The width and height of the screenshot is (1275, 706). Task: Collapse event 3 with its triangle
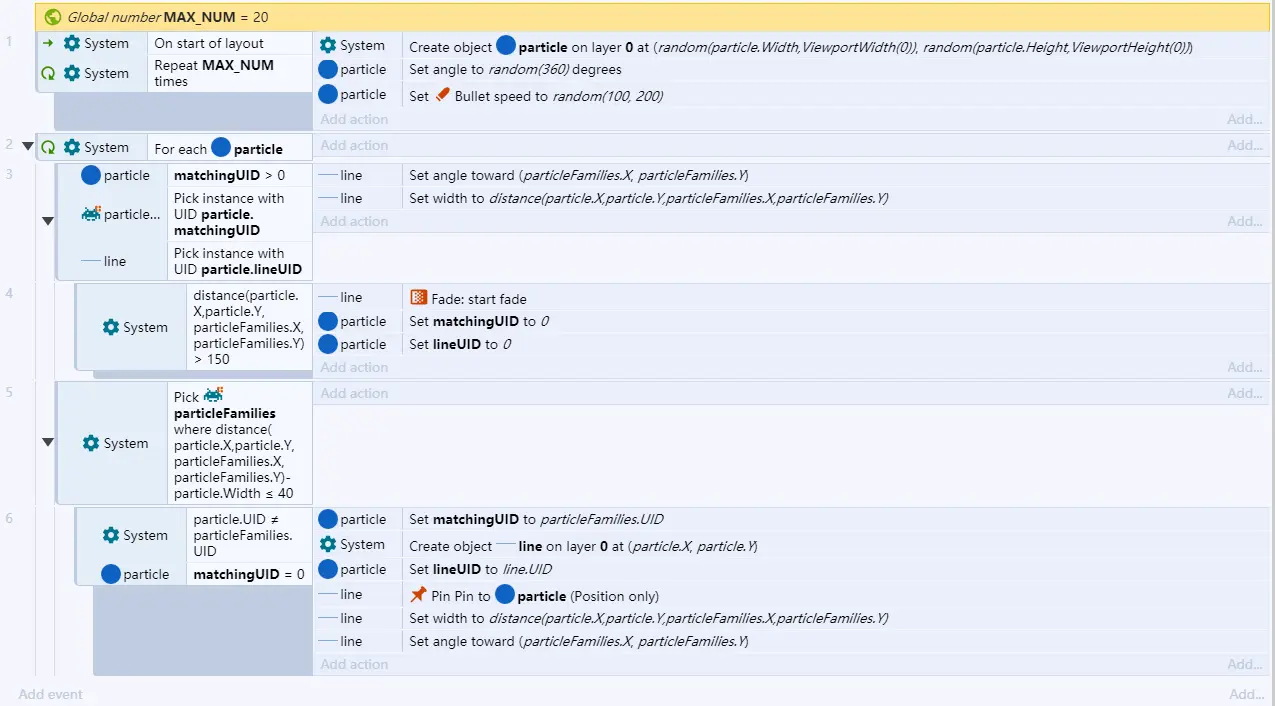47,220
